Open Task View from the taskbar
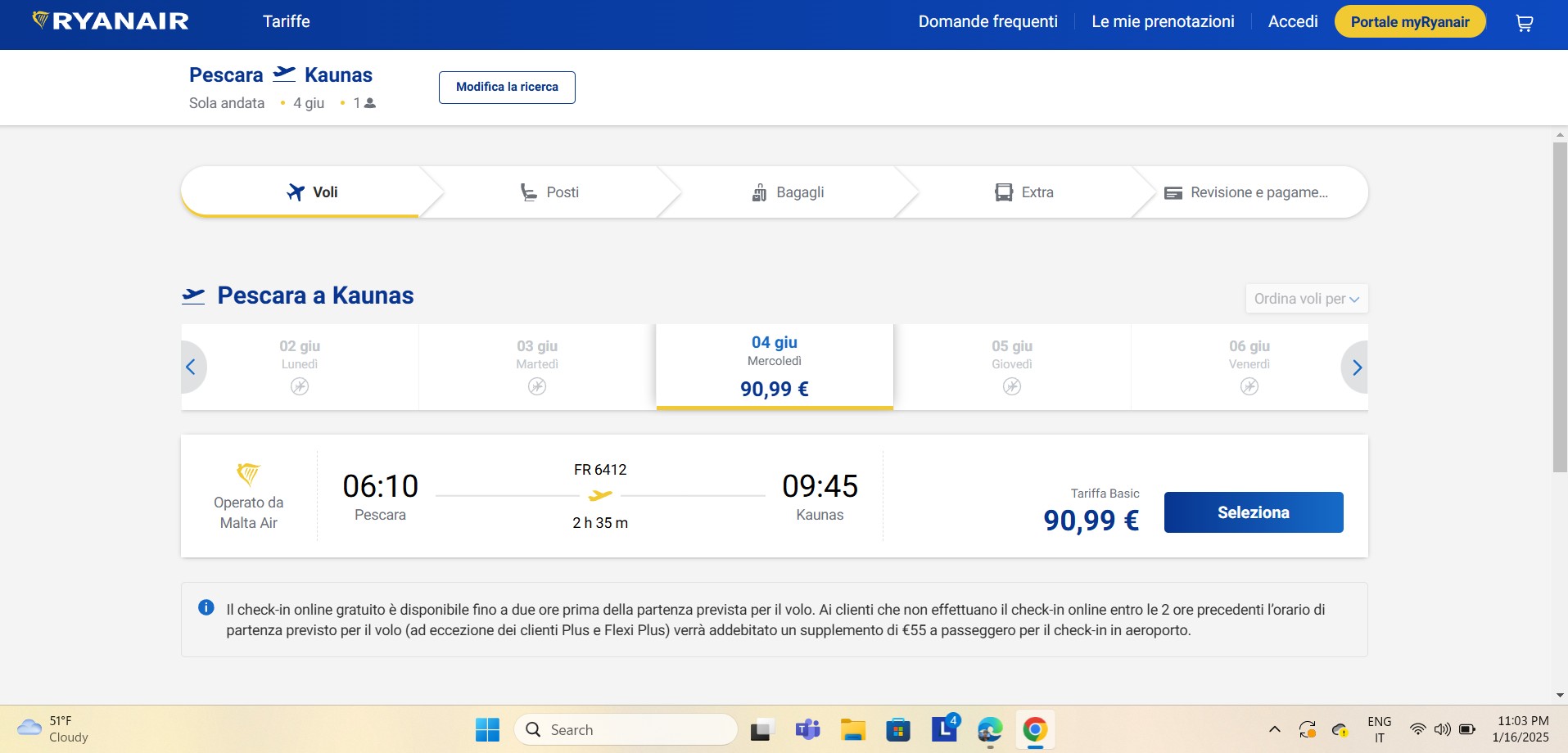The image size is (1568, 753). coord(762,729)
